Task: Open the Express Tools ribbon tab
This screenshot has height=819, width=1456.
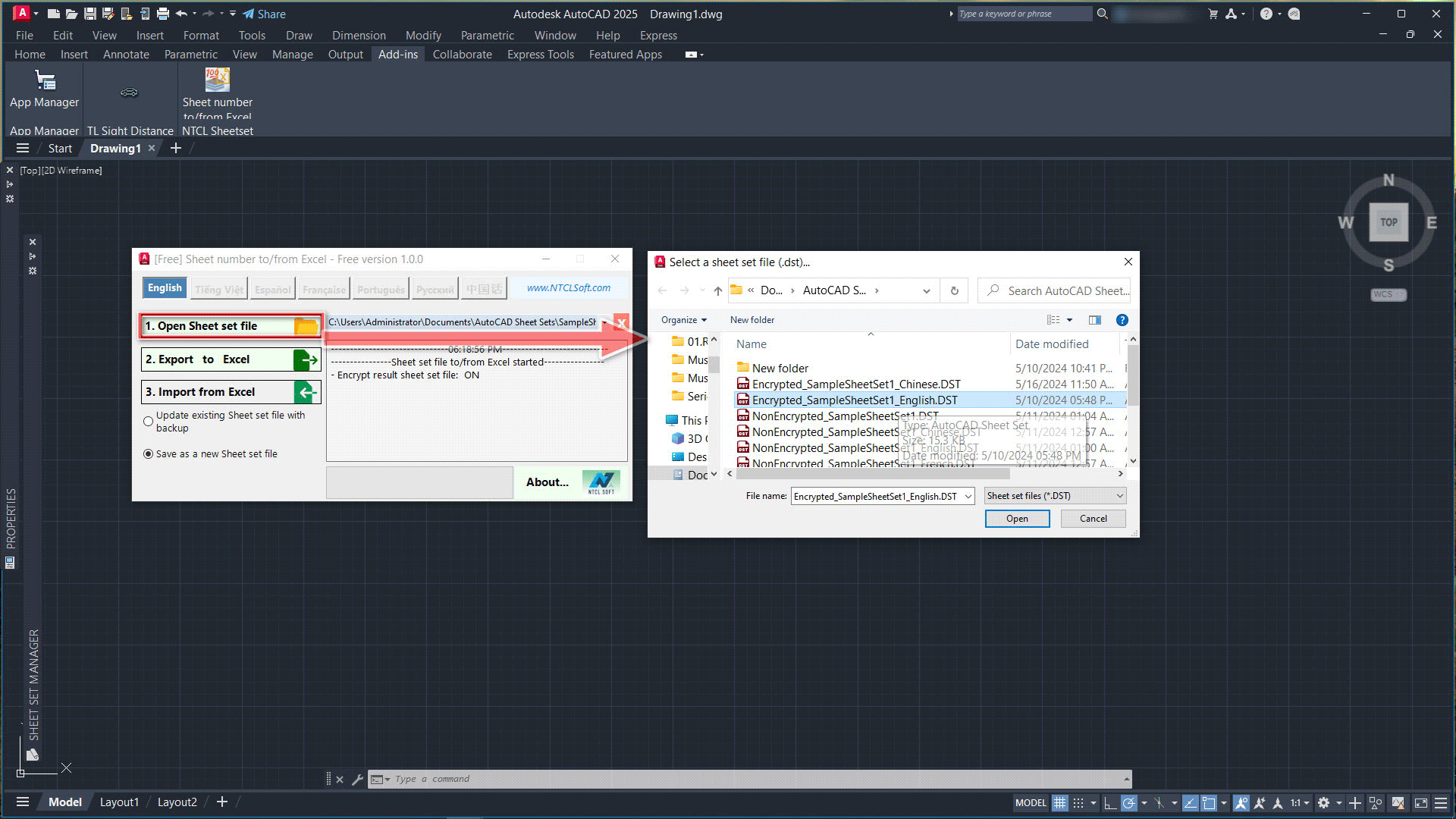Action: [x=540, y=55]
